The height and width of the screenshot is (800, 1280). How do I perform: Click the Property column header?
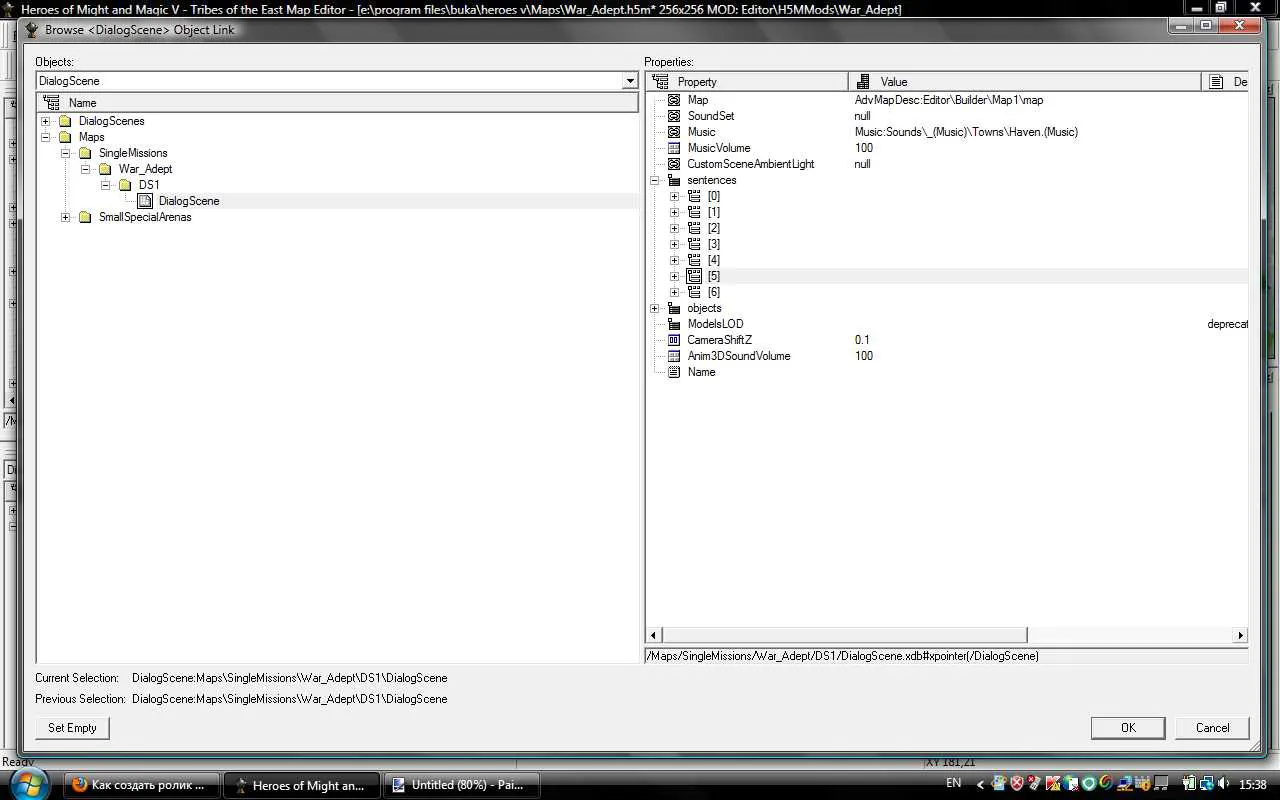tap(748, 81)
